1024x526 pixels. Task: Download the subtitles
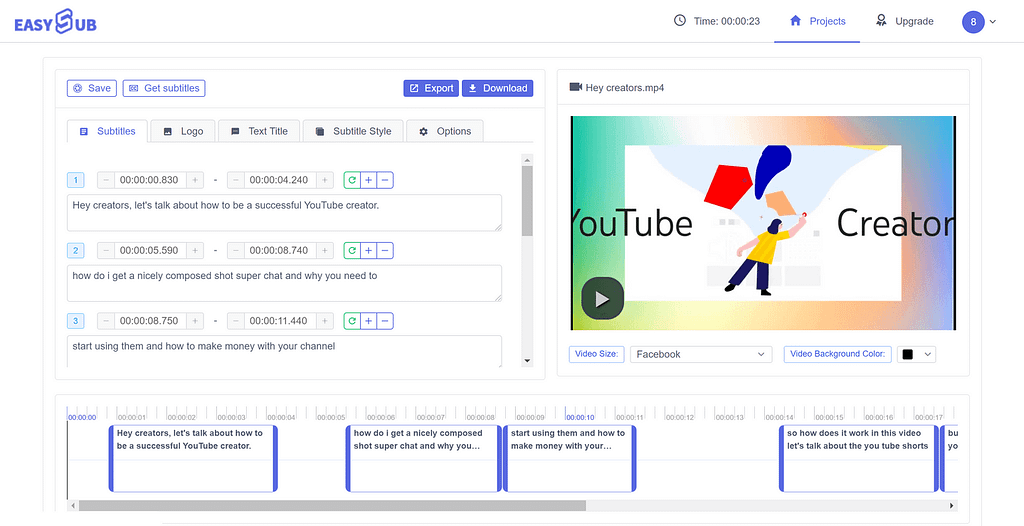[498, 88]
